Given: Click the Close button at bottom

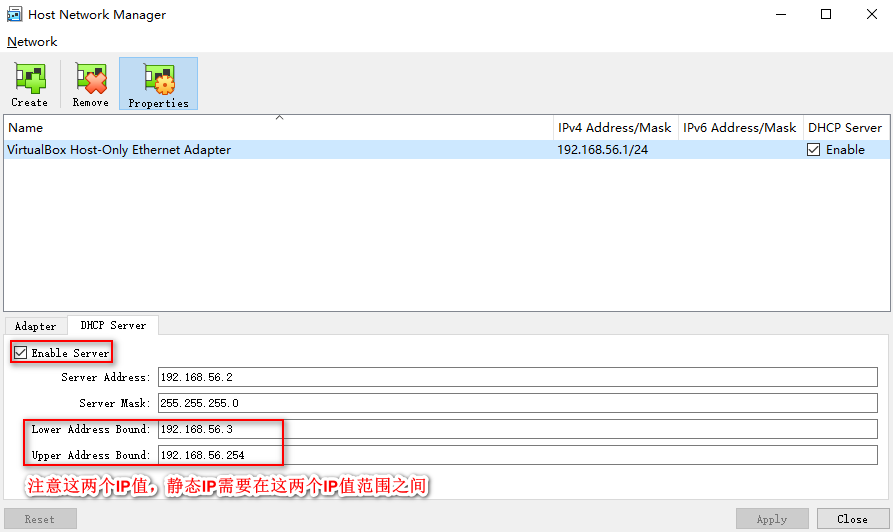Looking at the screenshot, I should (x=853, y=519).
